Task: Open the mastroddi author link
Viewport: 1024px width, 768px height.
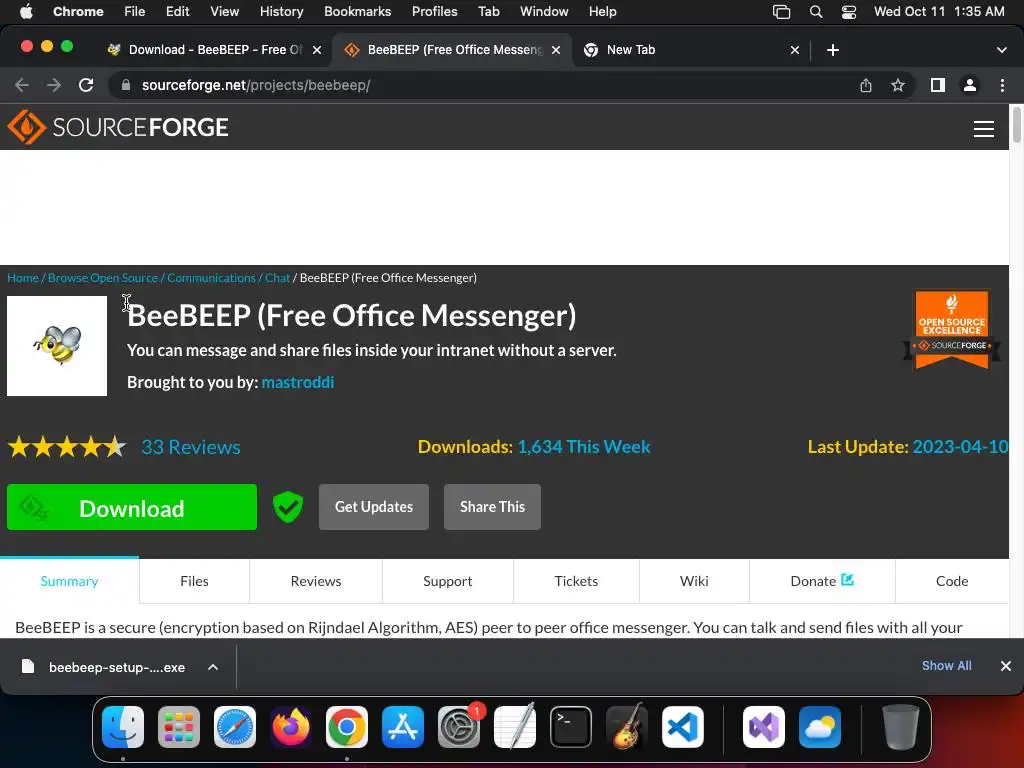Action: click(298, 382)
